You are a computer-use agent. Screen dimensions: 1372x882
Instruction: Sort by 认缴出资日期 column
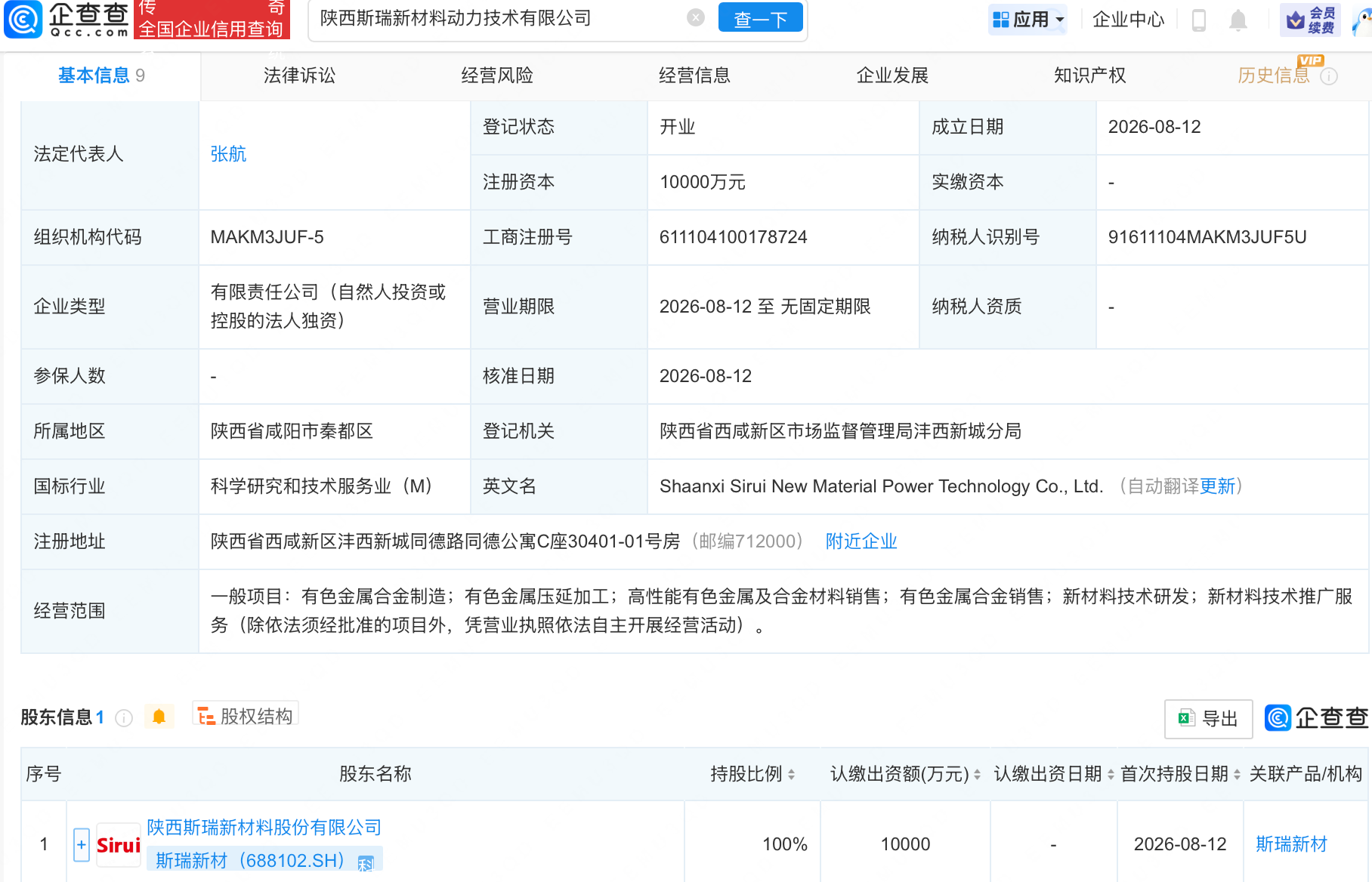(1111, 774)
